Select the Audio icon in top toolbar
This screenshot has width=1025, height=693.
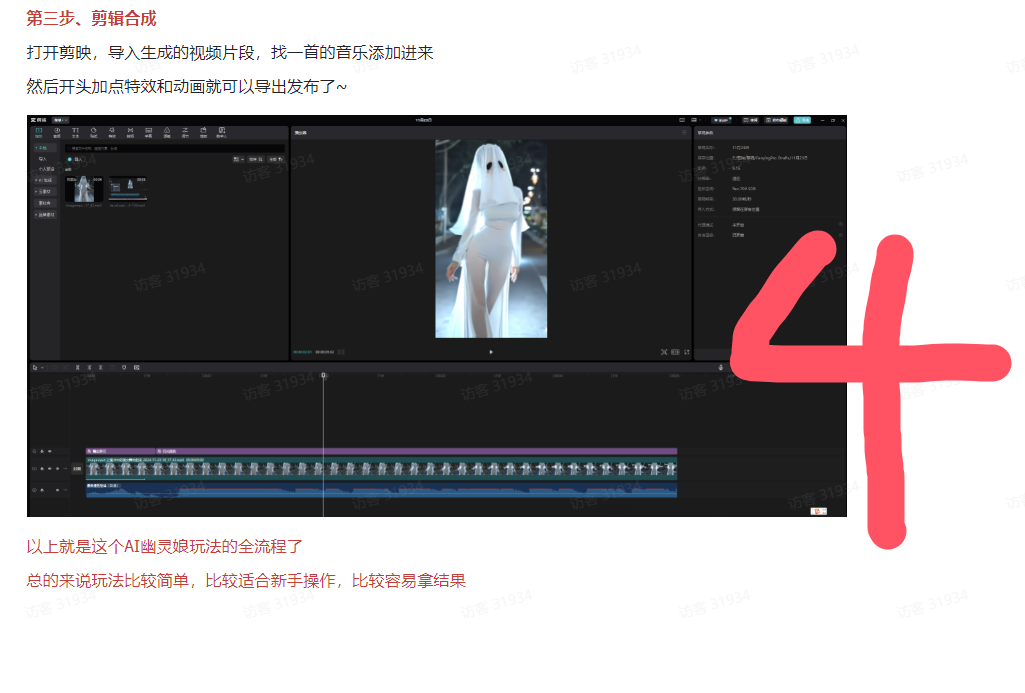[57, 132]
